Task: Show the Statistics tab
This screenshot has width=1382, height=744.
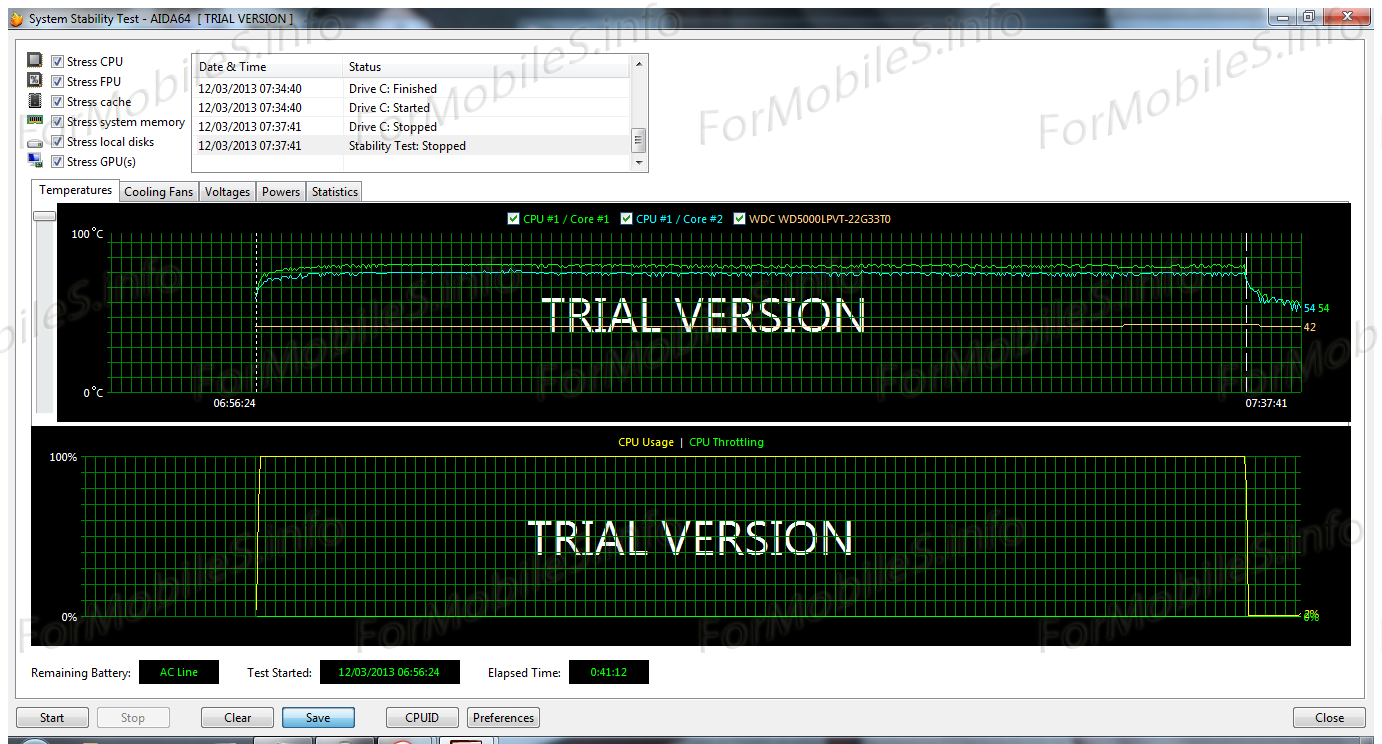Action: click(334, 192)
